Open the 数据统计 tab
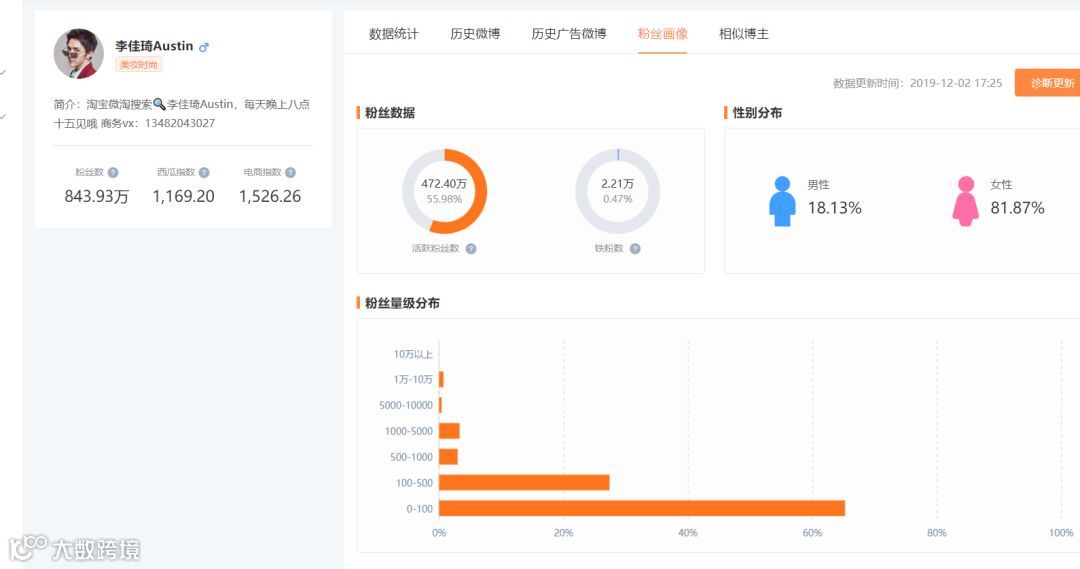Viewport: 1080px width, 569px height. (393, 34)
